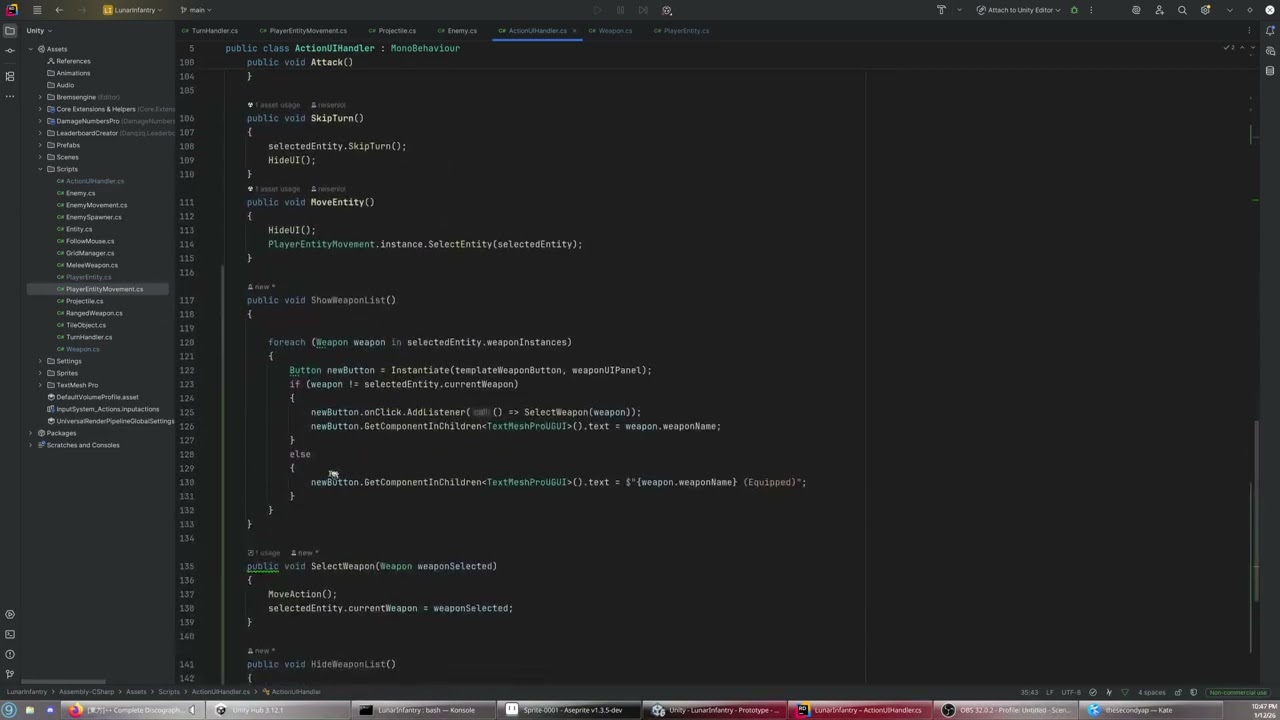Click the build hammer icon

pyautogui.click(x=941, y=10)
